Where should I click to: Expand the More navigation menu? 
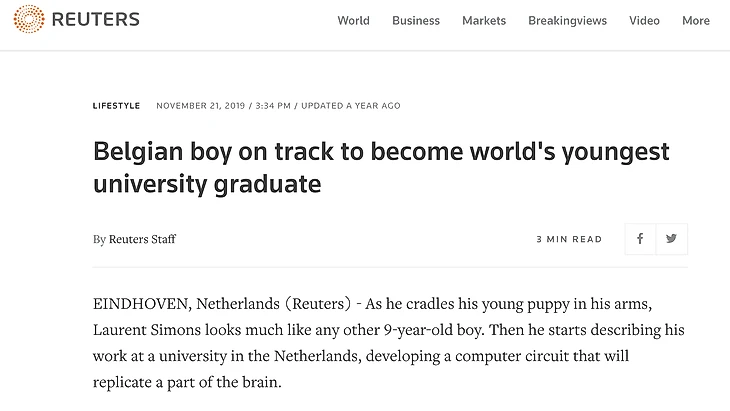696,21
